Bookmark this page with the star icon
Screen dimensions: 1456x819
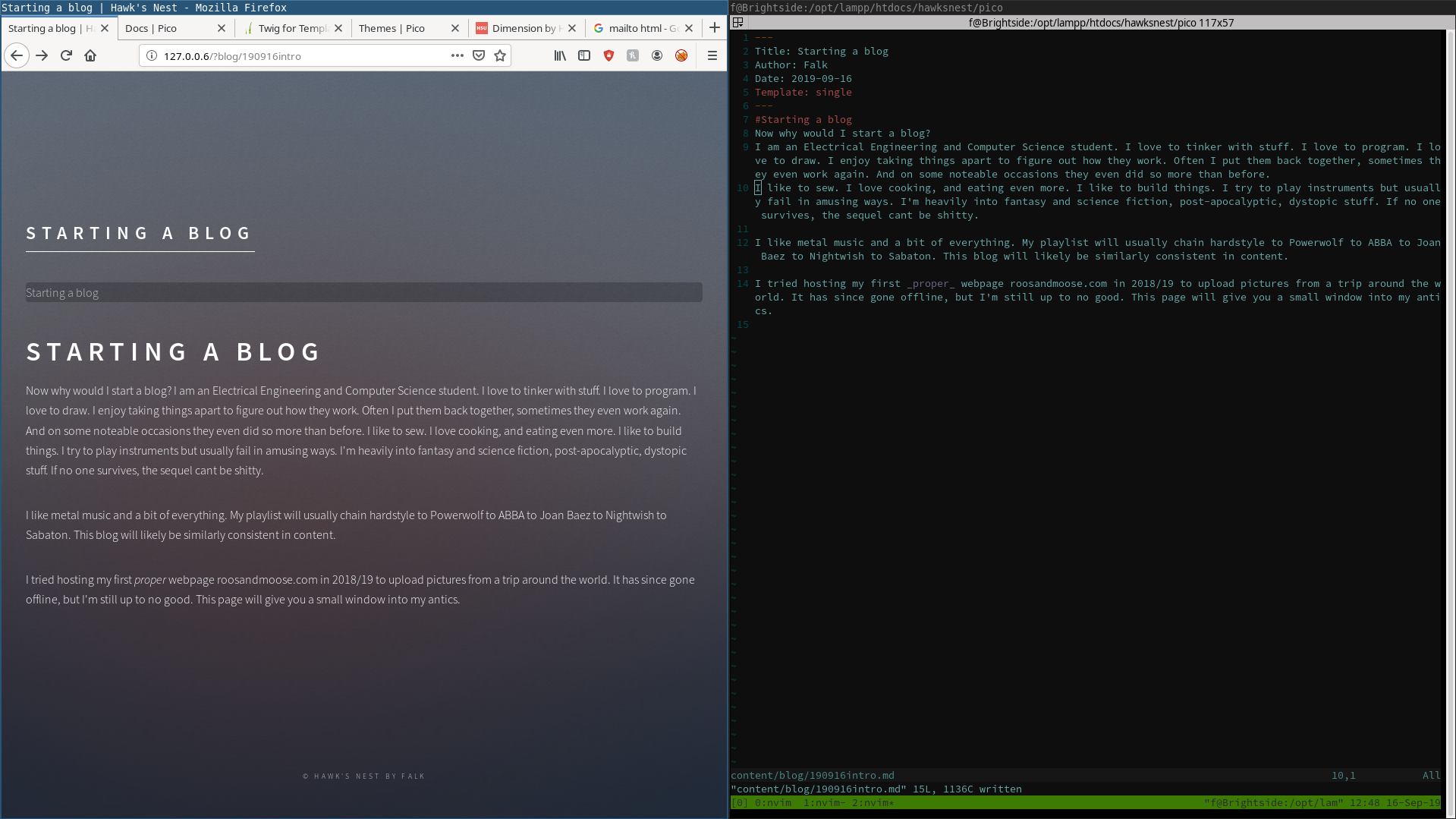[x=500, y=55]
